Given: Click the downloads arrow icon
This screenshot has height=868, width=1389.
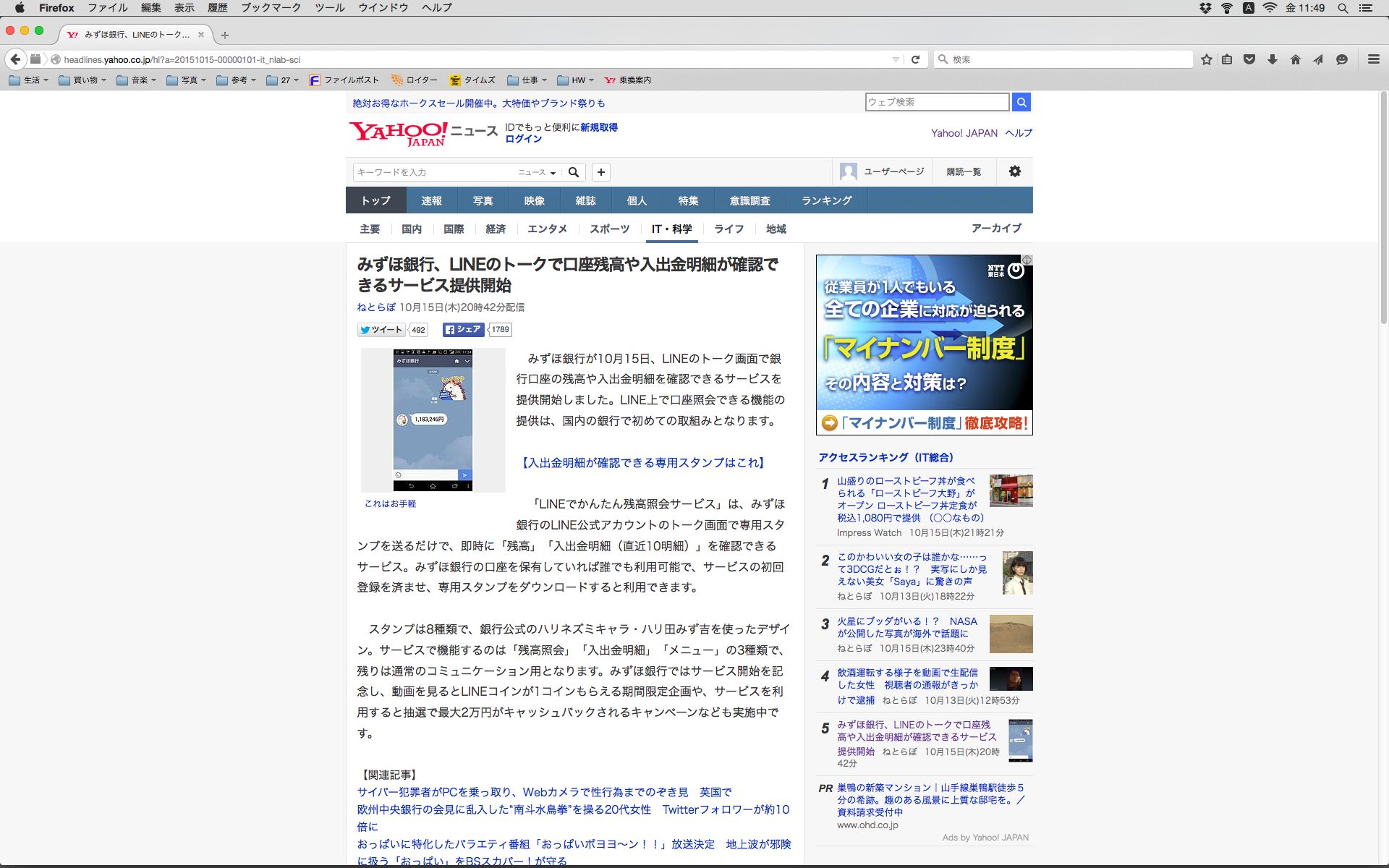Looking at the screenshot, I should pos(1272,59).
